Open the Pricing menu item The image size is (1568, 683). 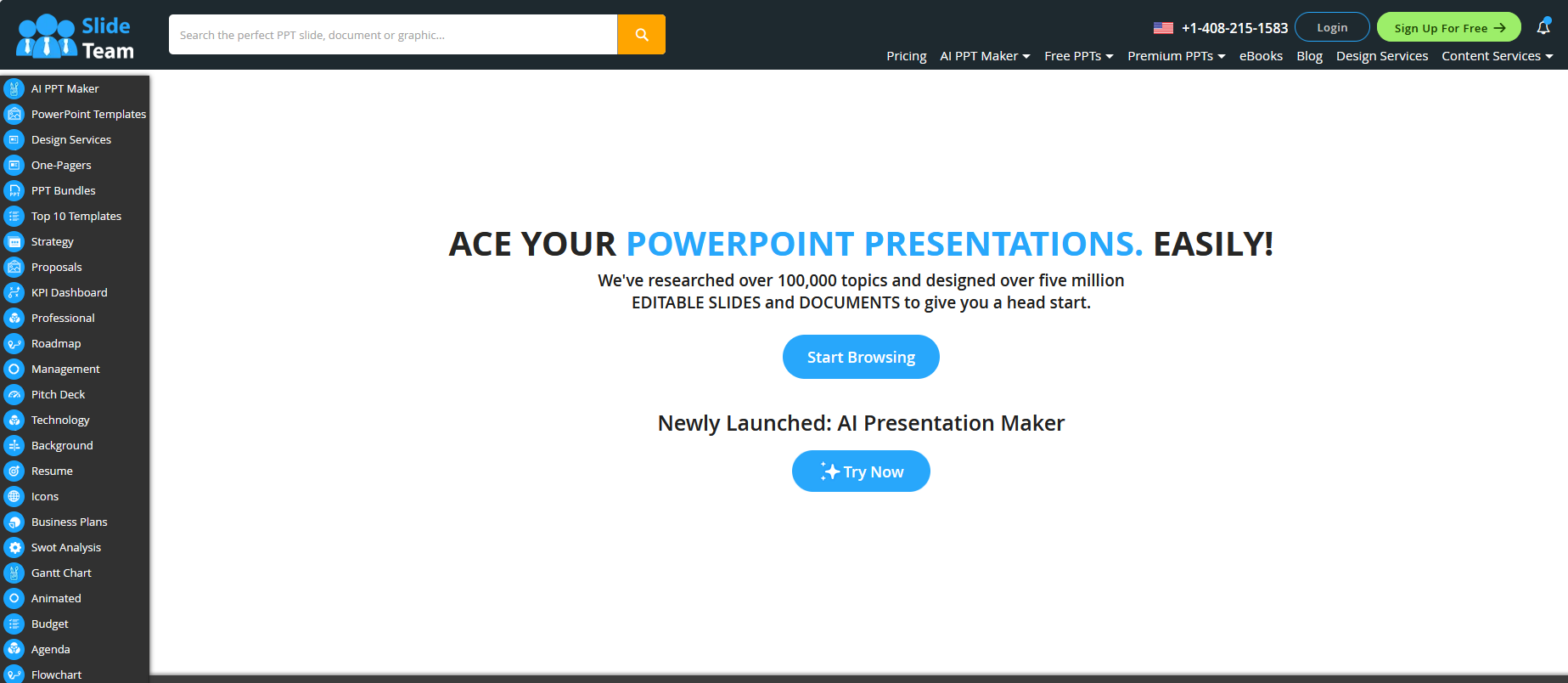click(906, 56)
